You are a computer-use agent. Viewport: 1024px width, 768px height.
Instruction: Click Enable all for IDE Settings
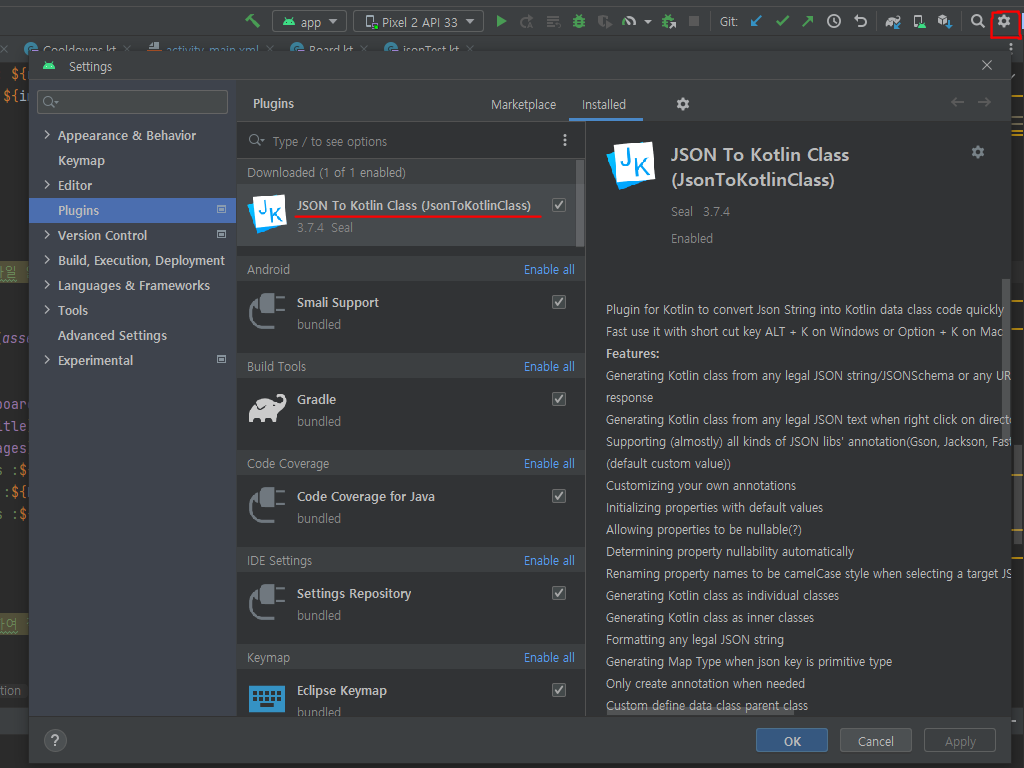[x=549, y=560]
